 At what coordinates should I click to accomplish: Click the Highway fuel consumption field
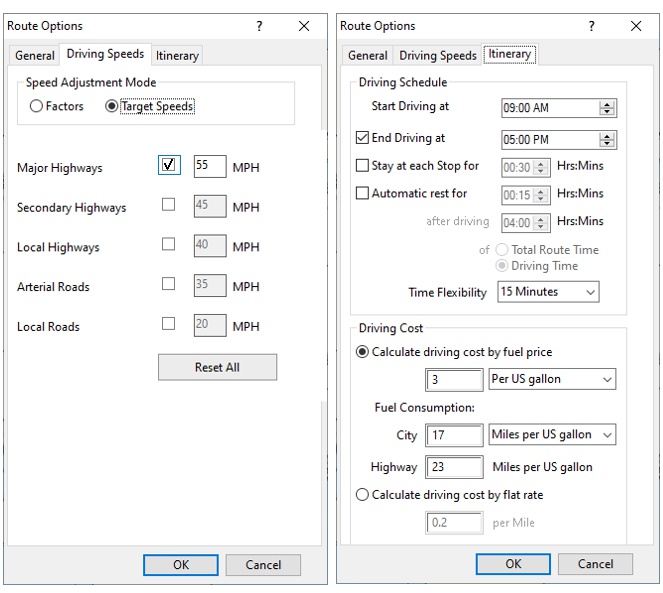tap(454, 467)
